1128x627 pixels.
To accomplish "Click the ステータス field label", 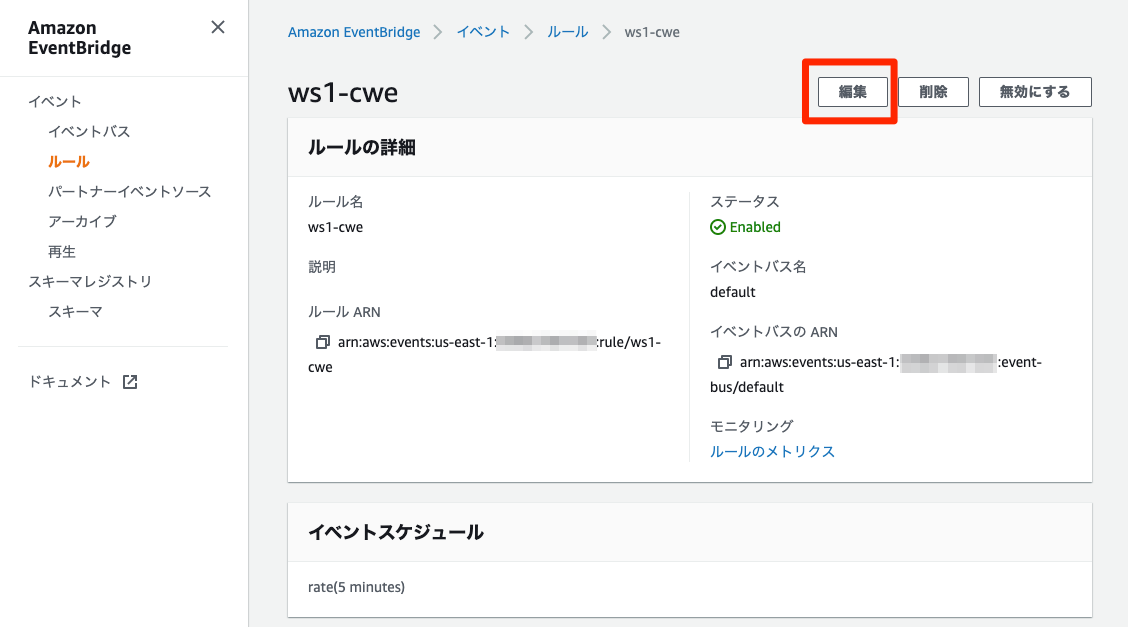I will click(745, 201).
